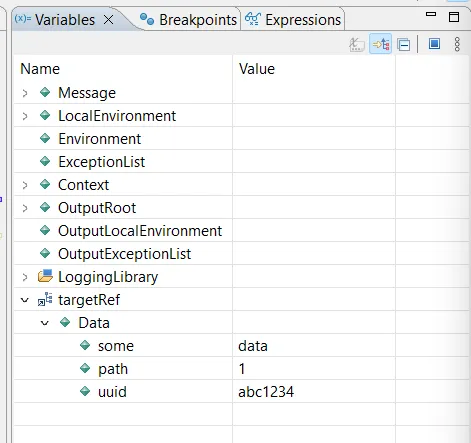Click the blue pin view icon
The width and height of the screenshot is (471, 443).
point(434,44)
